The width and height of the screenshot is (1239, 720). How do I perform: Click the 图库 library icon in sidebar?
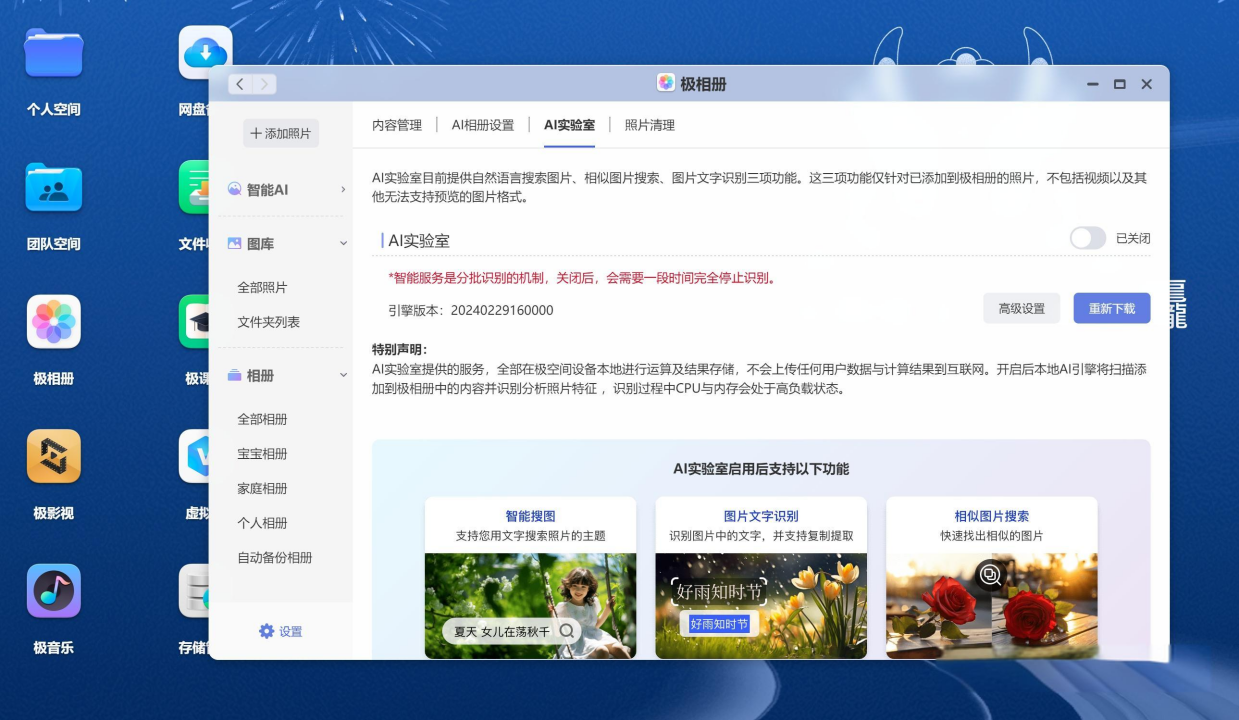(x=232, y=242)
